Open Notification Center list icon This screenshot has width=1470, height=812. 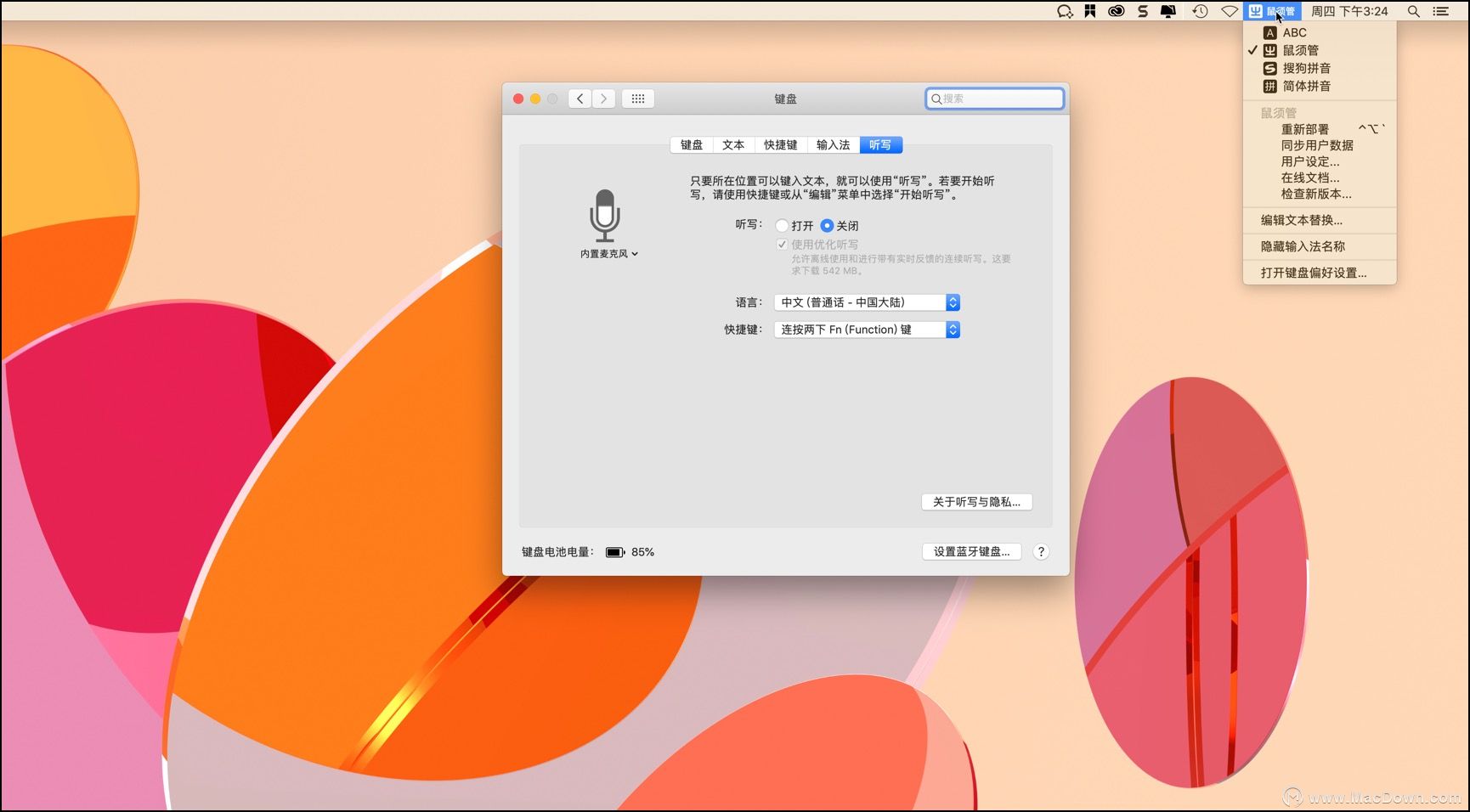tap(1441, 11)
